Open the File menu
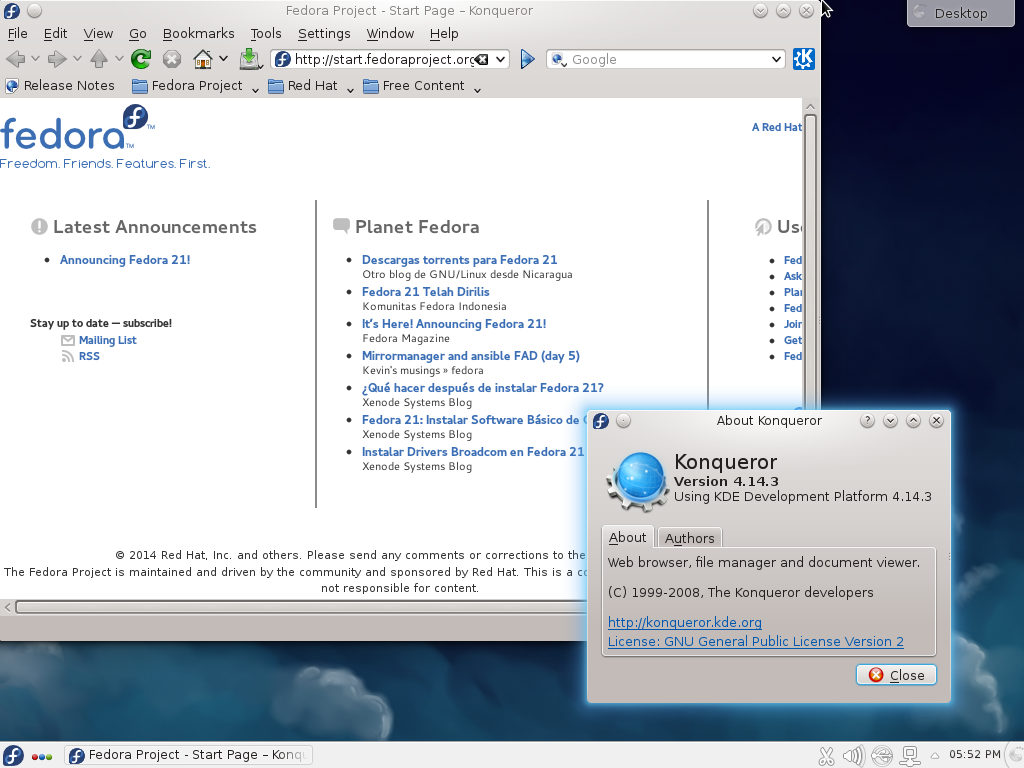Viewport: 1024px width, 768px height. (x=17, y=34)
